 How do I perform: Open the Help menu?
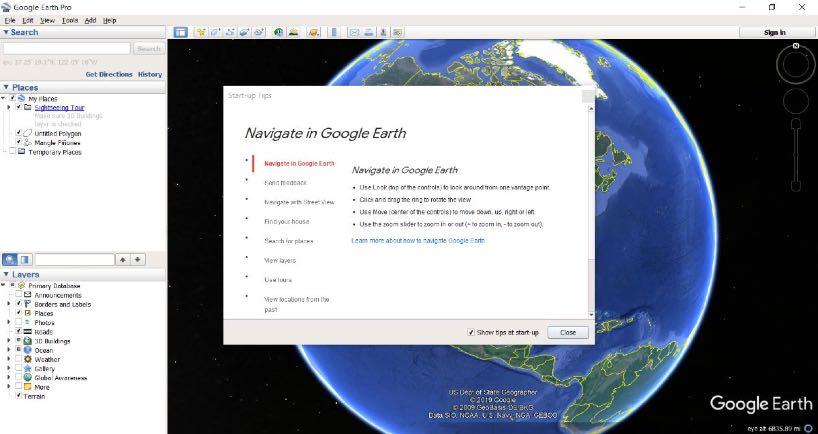110,20
